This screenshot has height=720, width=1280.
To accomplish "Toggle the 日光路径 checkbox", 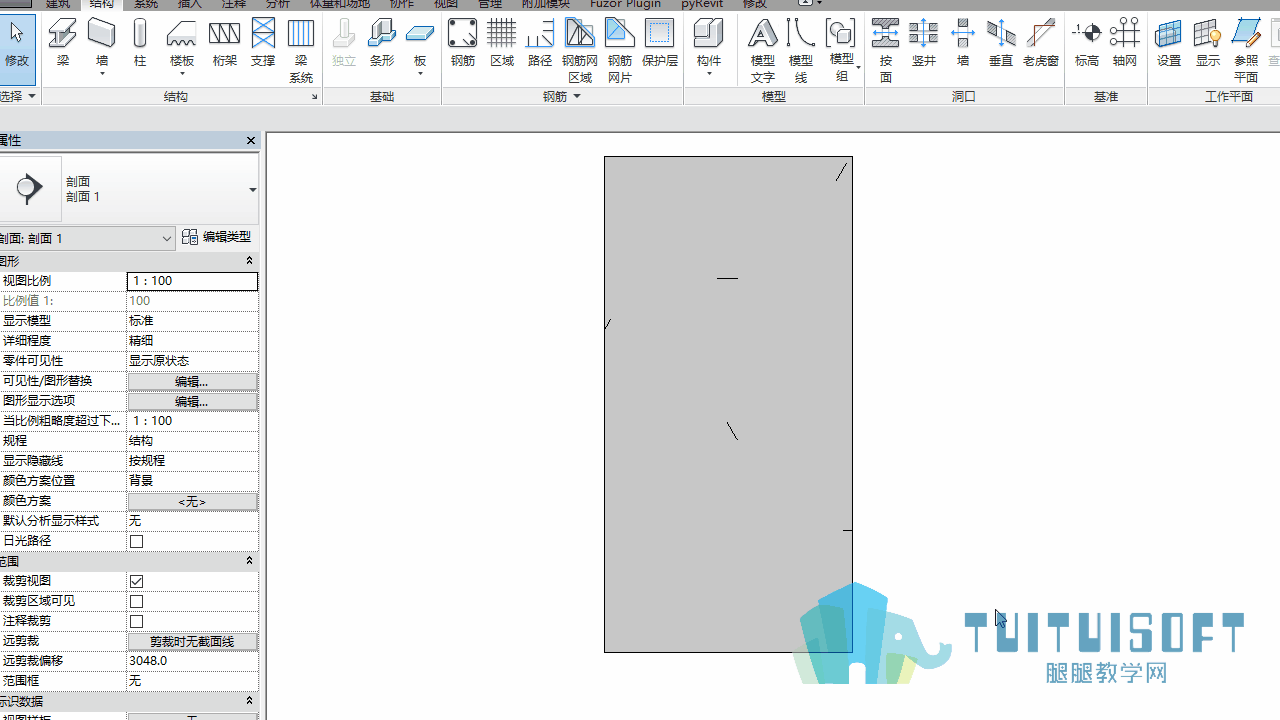I will [x=137, y=541].
